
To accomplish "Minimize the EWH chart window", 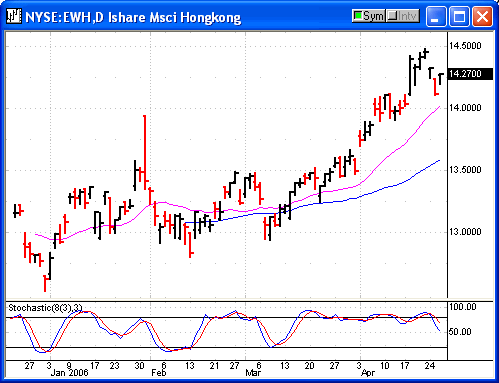I will (x=436, y=17).
